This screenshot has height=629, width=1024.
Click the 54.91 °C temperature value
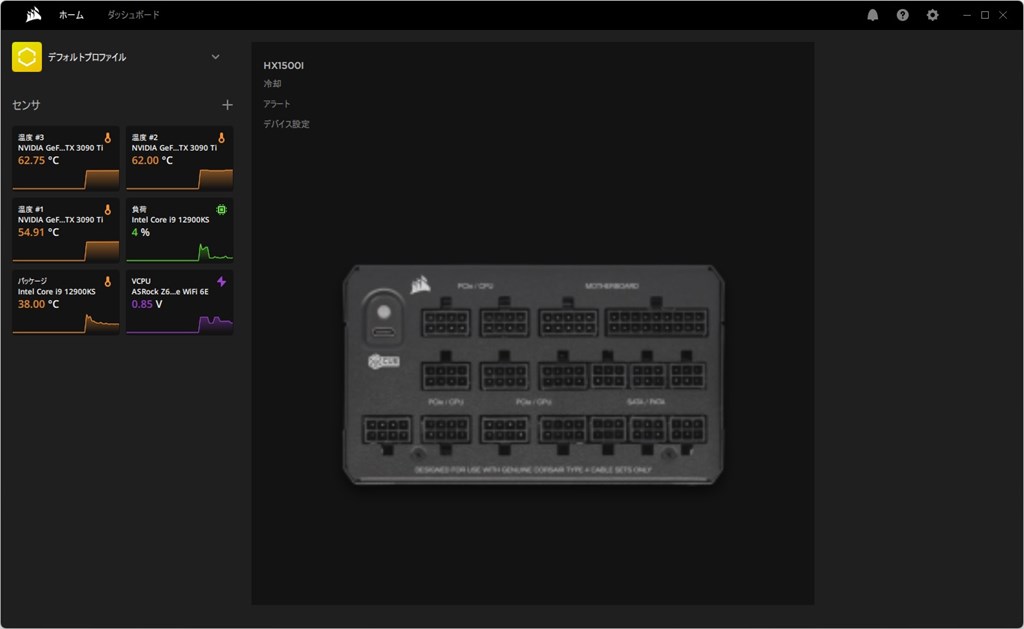(x=39, y=233)
